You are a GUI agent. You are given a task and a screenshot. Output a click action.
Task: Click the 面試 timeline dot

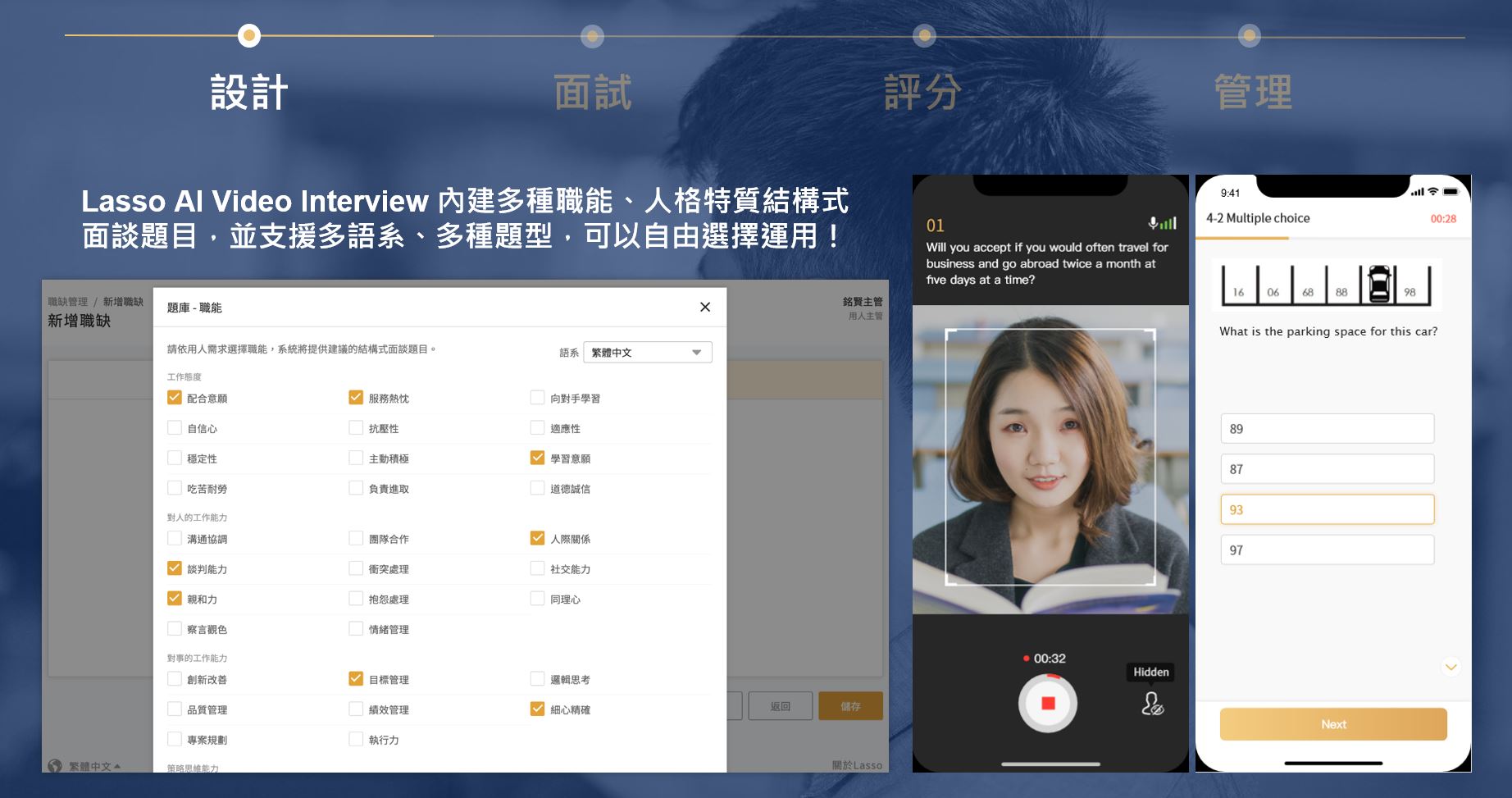(x=592, y=36)
